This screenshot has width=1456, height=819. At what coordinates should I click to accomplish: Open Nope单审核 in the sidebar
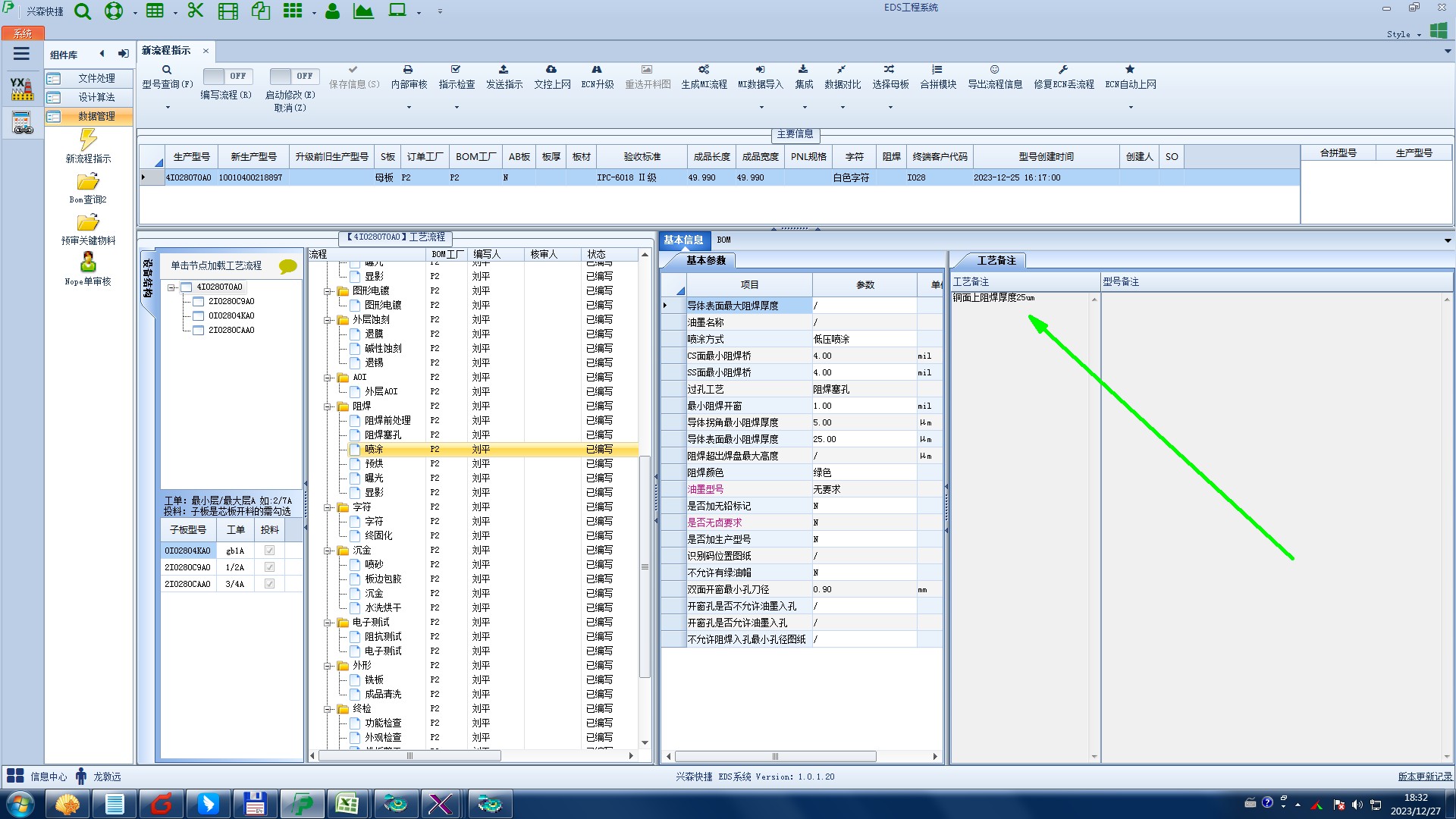click(88, 263)
